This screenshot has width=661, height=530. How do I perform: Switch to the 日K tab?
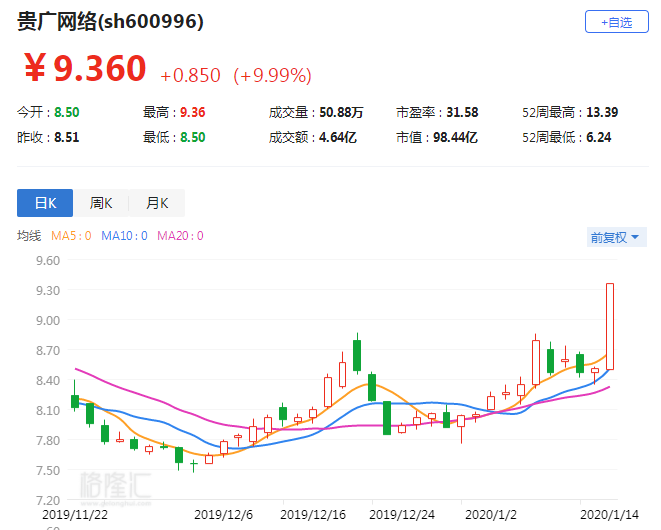pyautogui.click(x=45, y=203)
